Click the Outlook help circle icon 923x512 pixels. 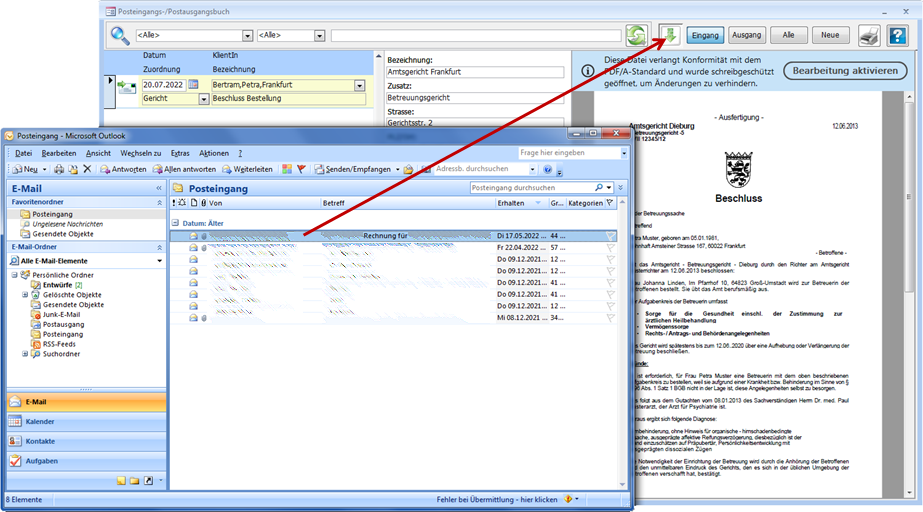coord(547,169)
